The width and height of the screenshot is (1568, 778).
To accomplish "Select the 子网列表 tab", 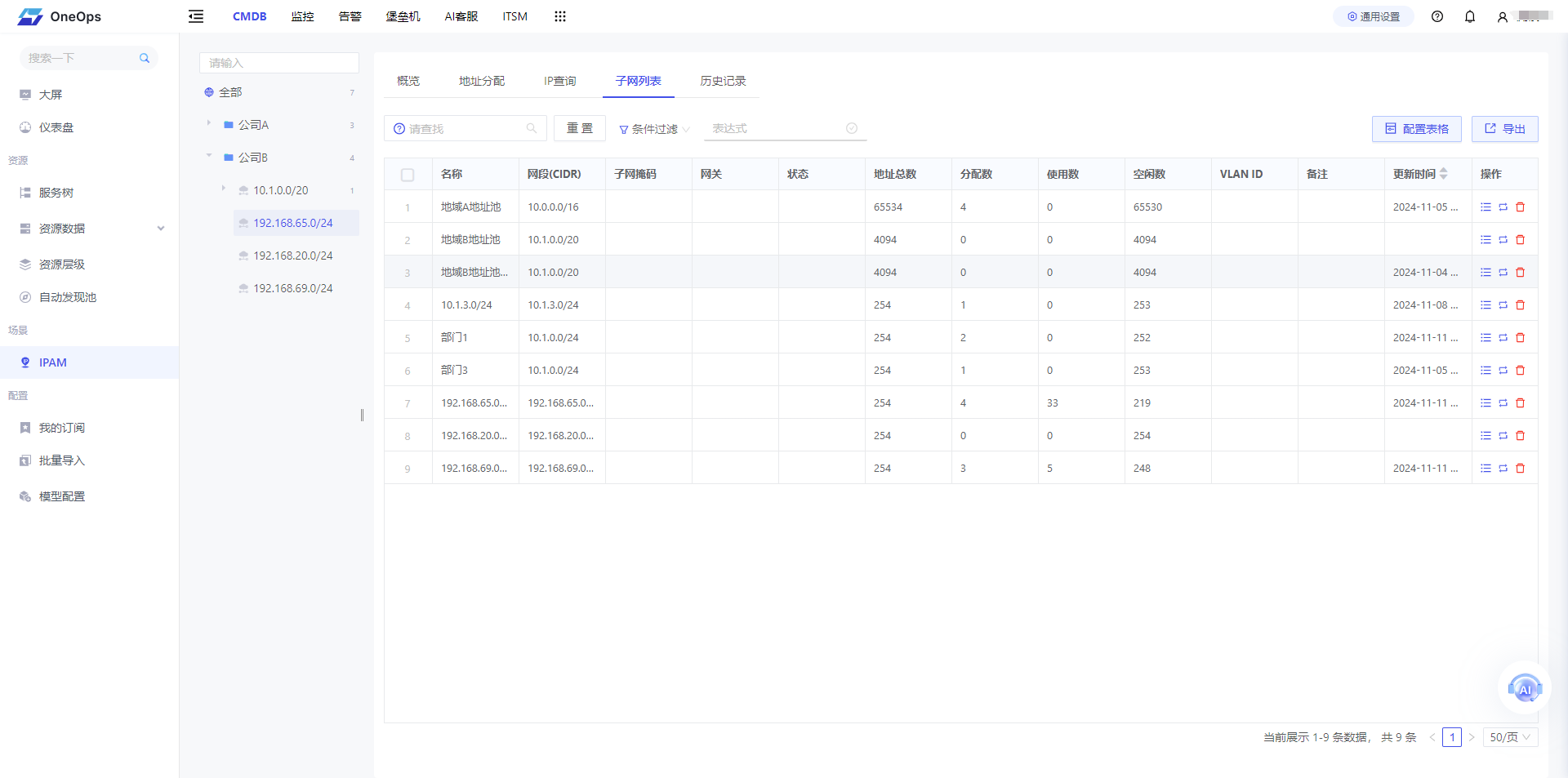I will (639, 81).
